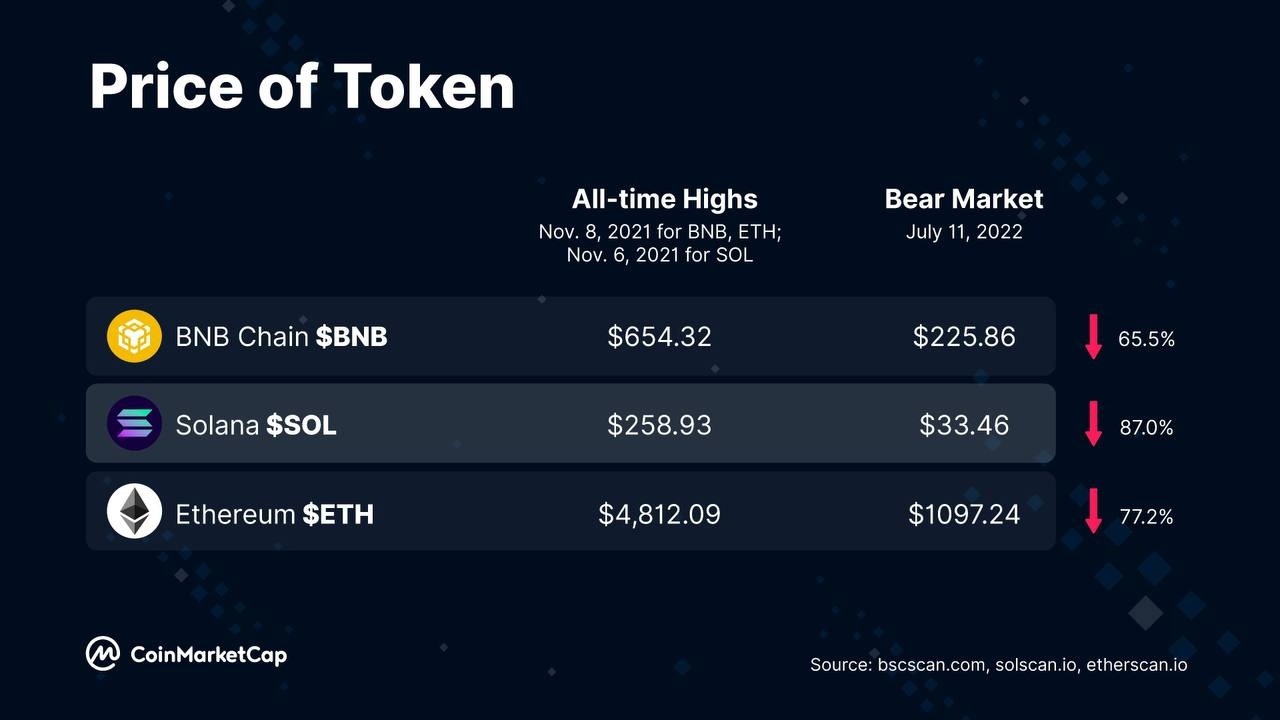Click the red down arrow beside 77.2%
This screenshot has width=1280, height=720.
[x=1093, y=511]
